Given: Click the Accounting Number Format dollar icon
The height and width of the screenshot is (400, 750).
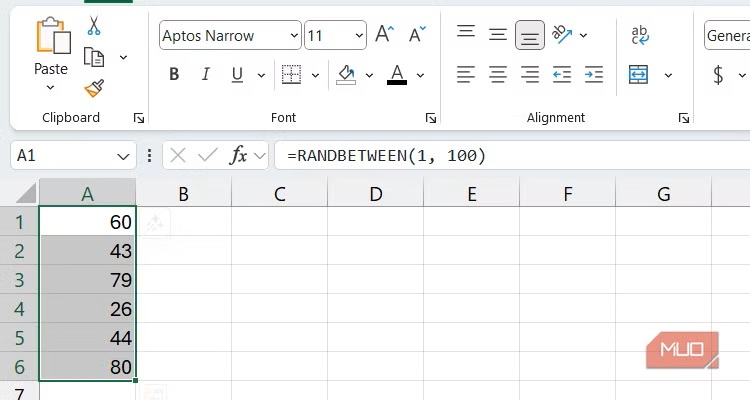Looking at the screenshot, I should tap(718, 75).
